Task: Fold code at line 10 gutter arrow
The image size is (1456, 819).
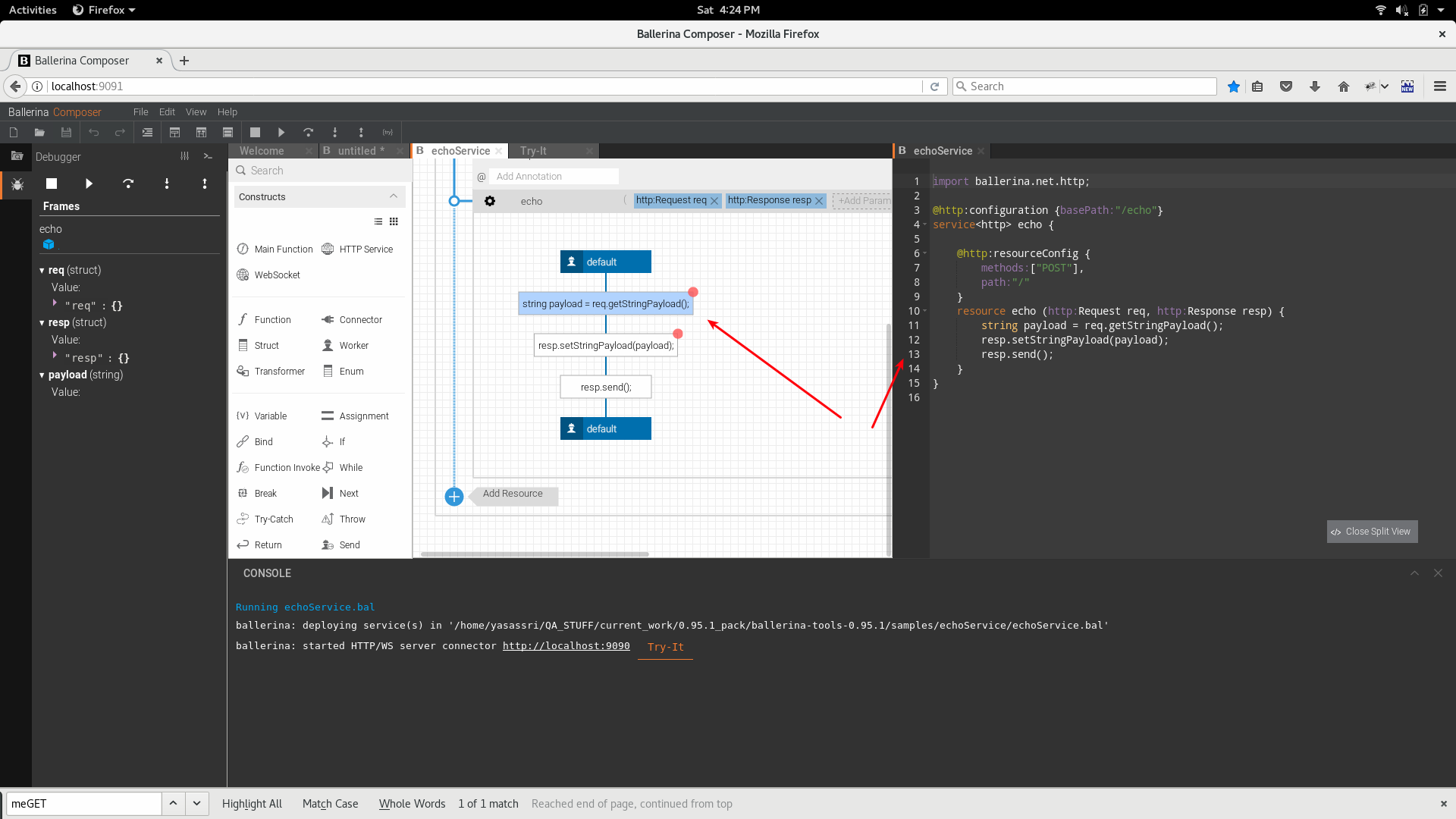Action: [x=925, y=311]
